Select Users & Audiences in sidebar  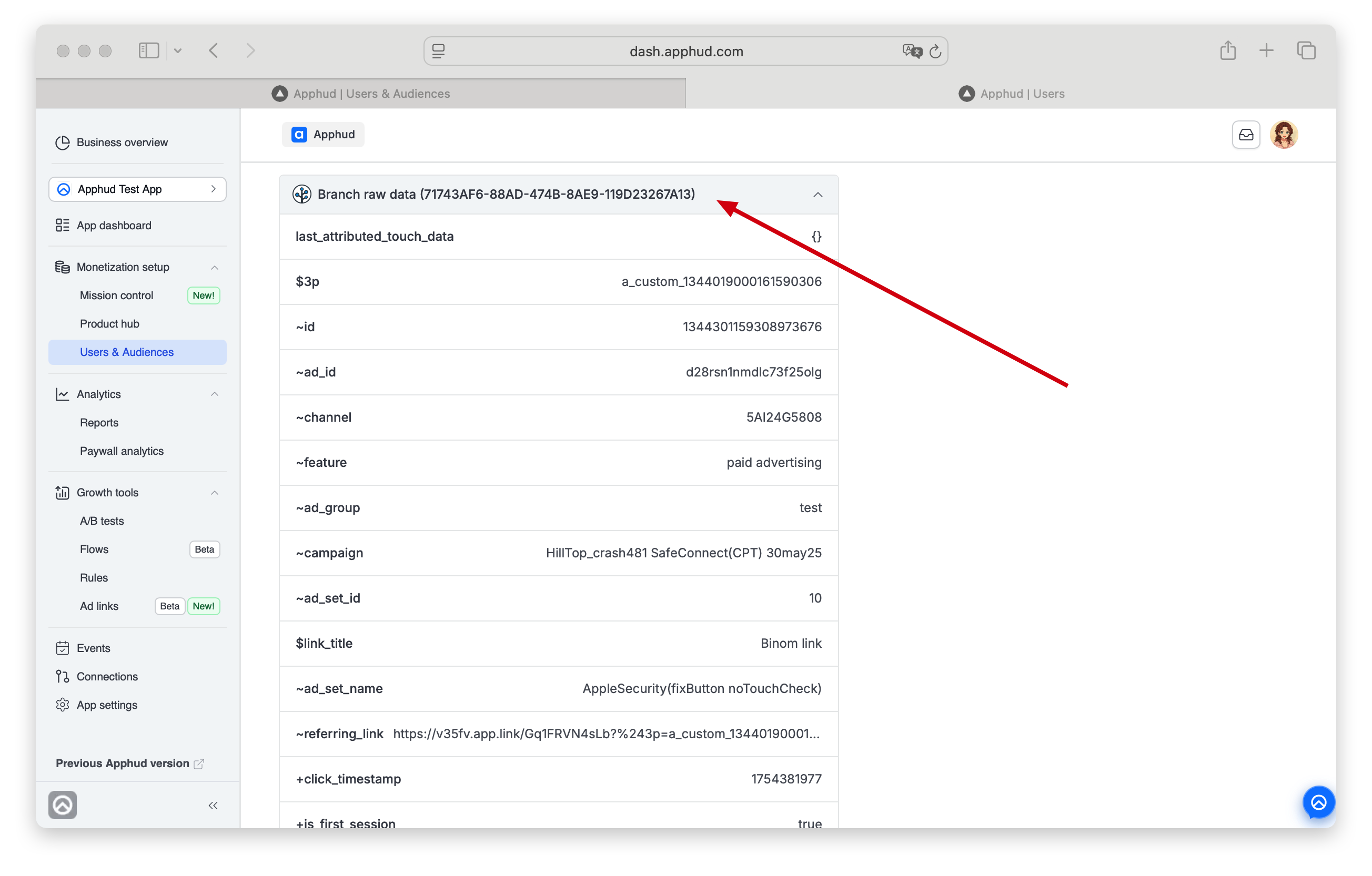click(137, 352)
